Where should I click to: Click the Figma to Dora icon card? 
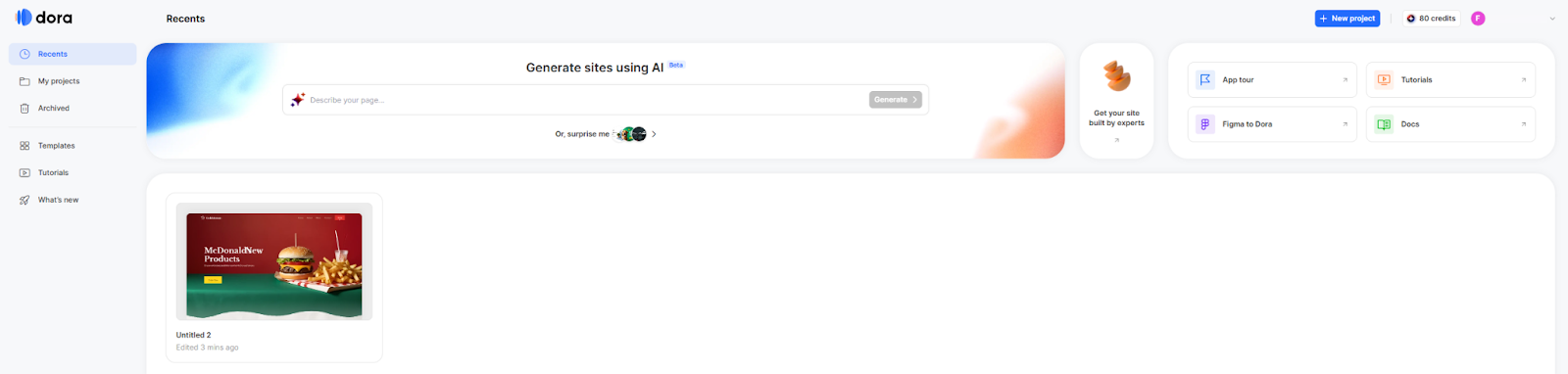tap(1272, 124)
